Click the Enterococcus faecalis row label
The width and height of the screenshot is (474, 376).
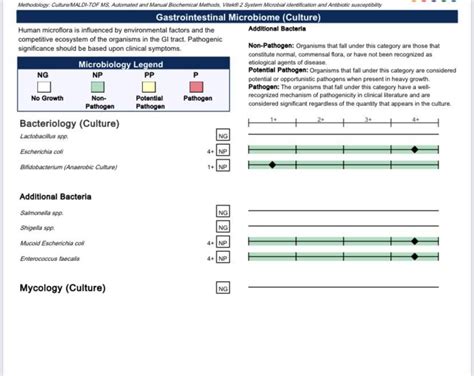50,259
